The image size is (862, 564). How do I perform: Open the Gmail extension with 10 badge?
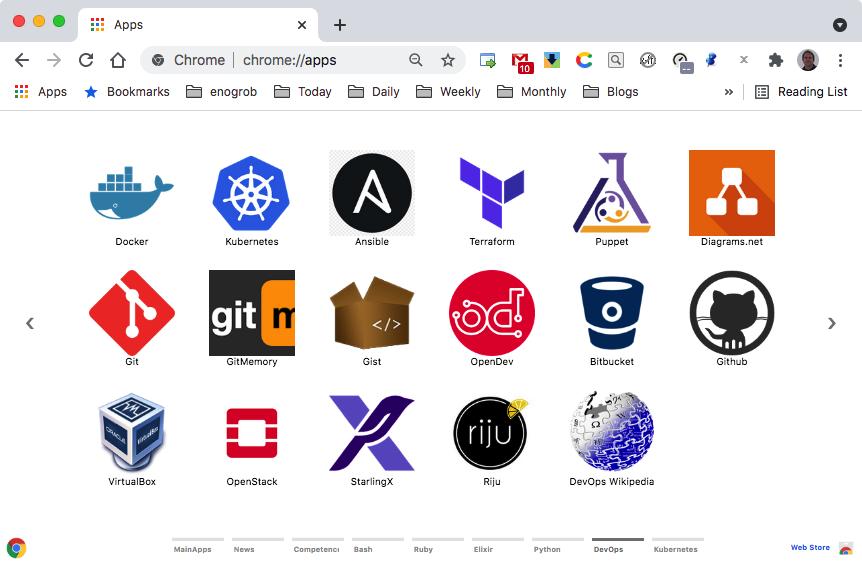(x=520, y=62)
